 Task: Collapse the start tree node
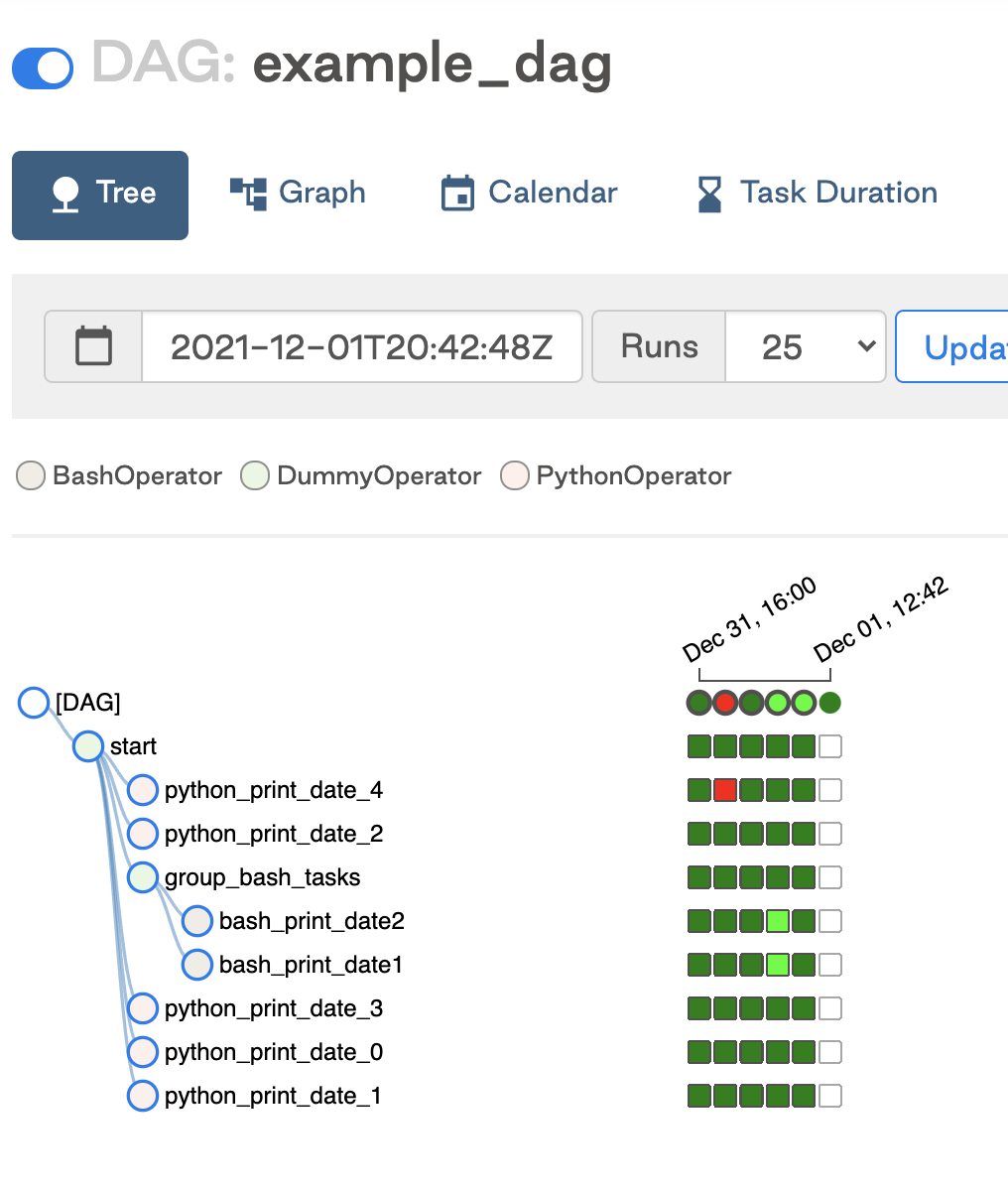pos(88,746)
